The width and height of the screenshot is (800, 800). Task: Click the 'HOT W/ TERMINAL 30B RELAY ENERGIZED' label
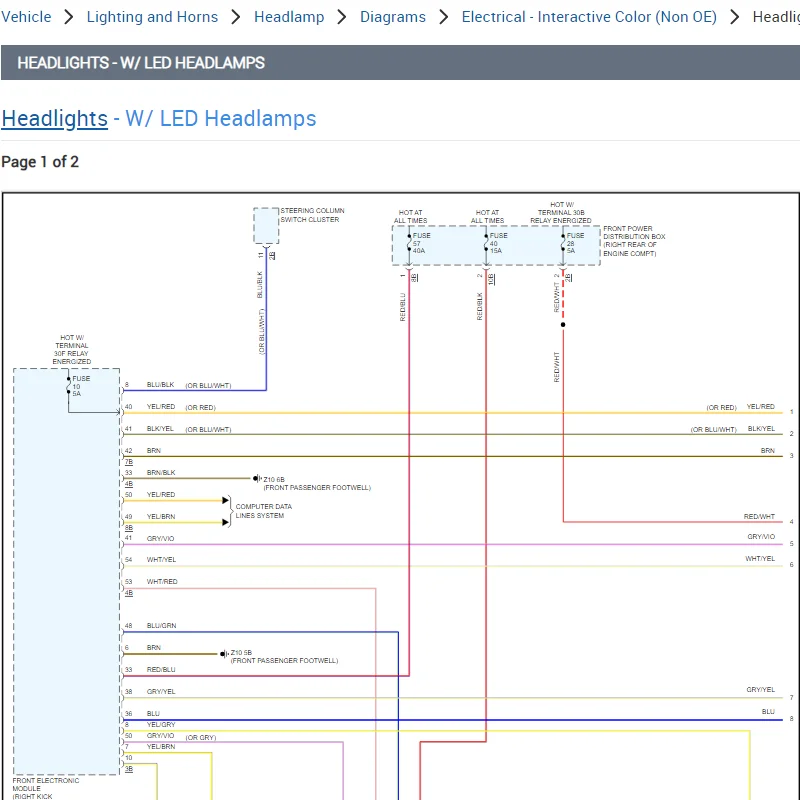(x=561, y=212)
